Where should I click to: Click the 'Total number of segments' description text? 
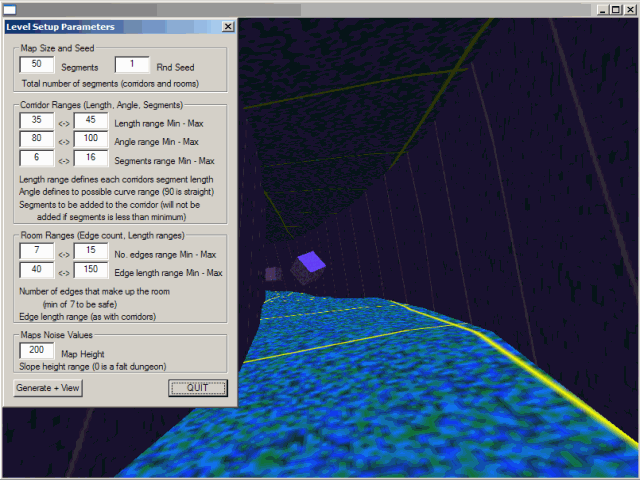coord(110,84)
